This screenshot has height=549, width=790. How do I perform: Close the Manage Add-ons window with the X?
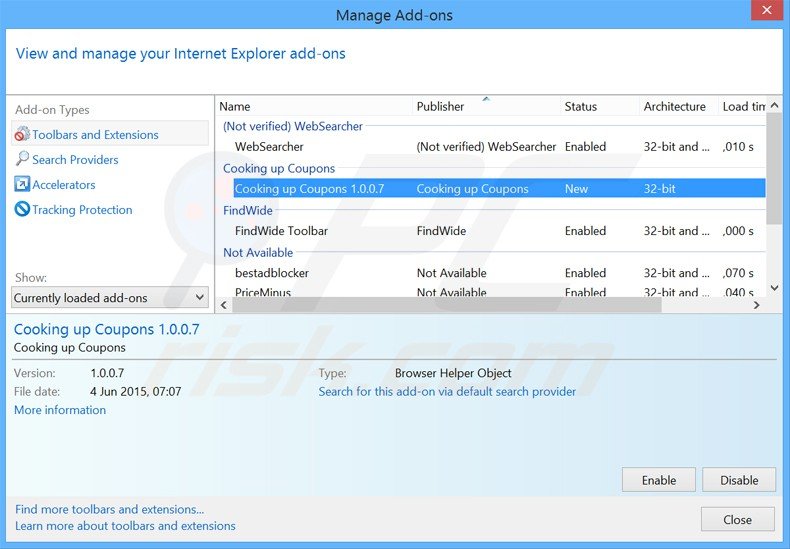pos(767,10)
